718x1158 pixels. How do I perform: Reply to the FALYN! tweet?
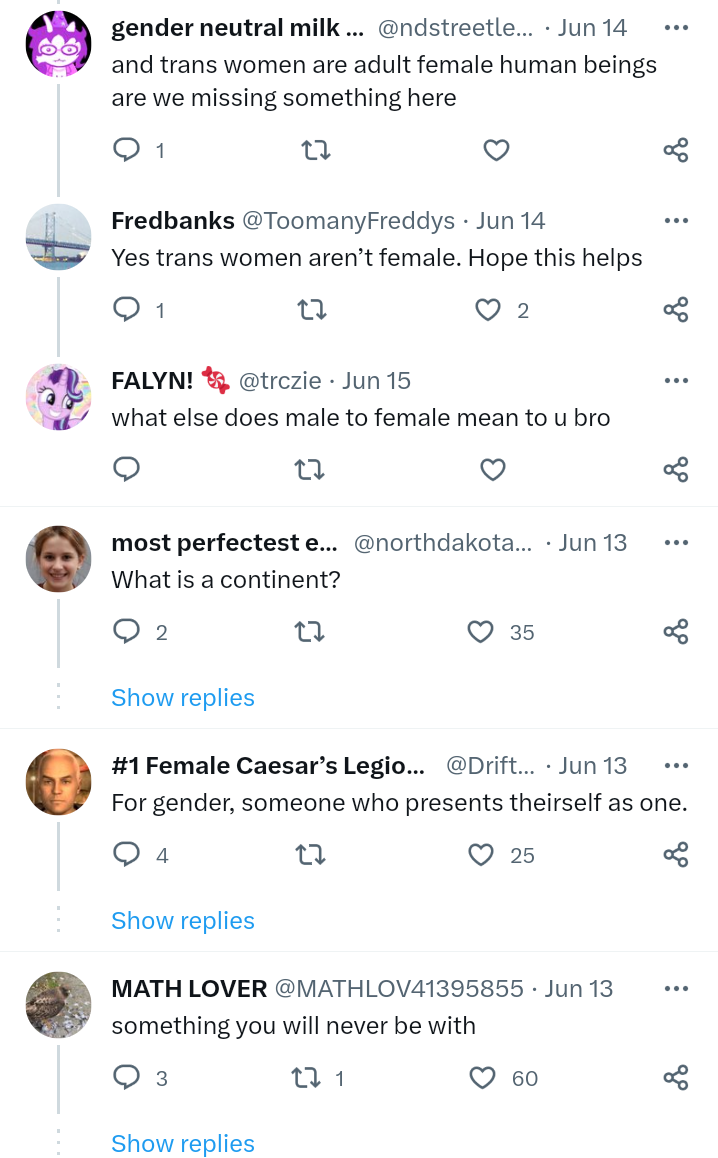pos(126,469)
